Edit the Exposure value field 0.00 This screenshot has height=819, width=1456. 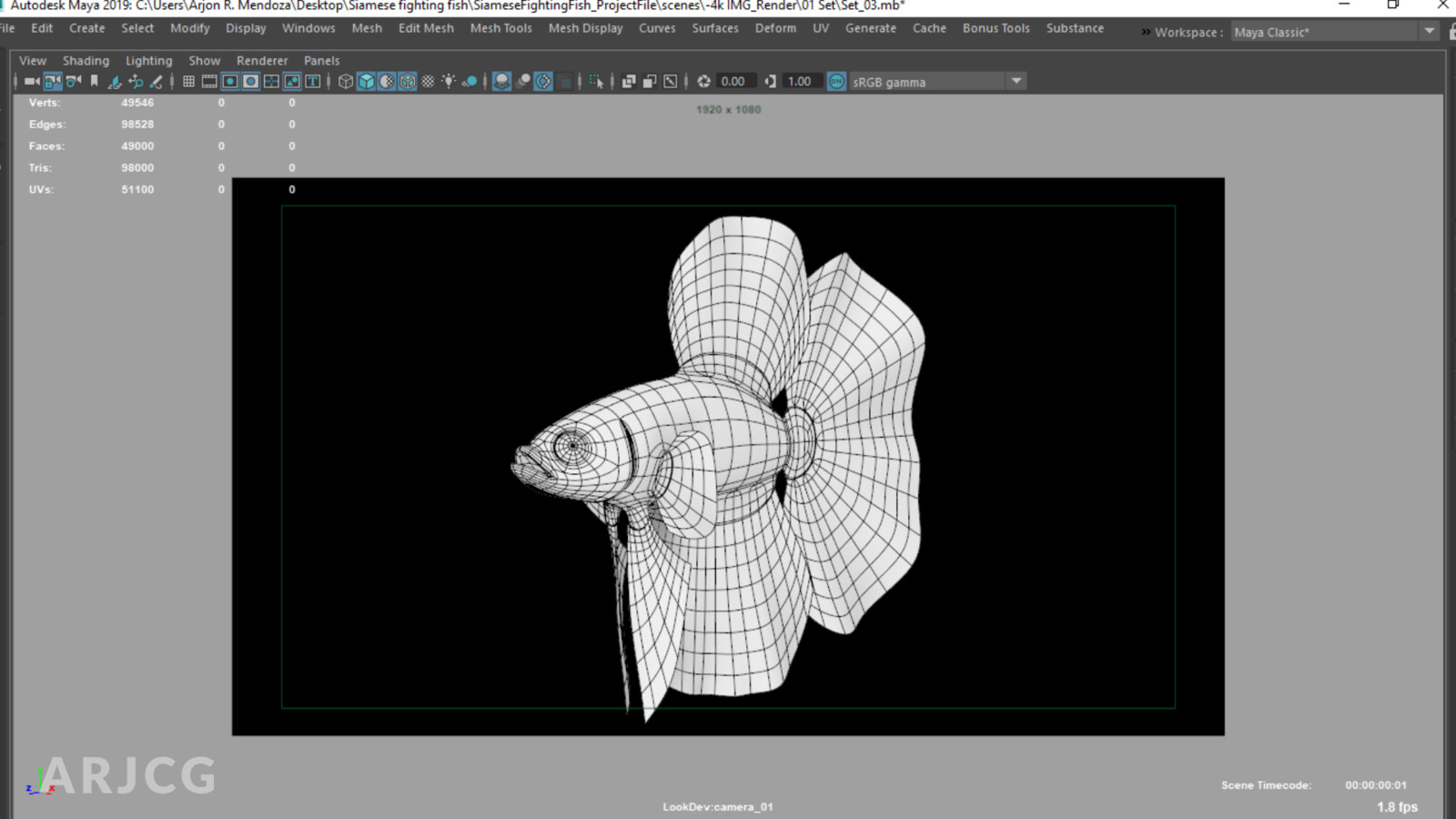coord(737,81)
